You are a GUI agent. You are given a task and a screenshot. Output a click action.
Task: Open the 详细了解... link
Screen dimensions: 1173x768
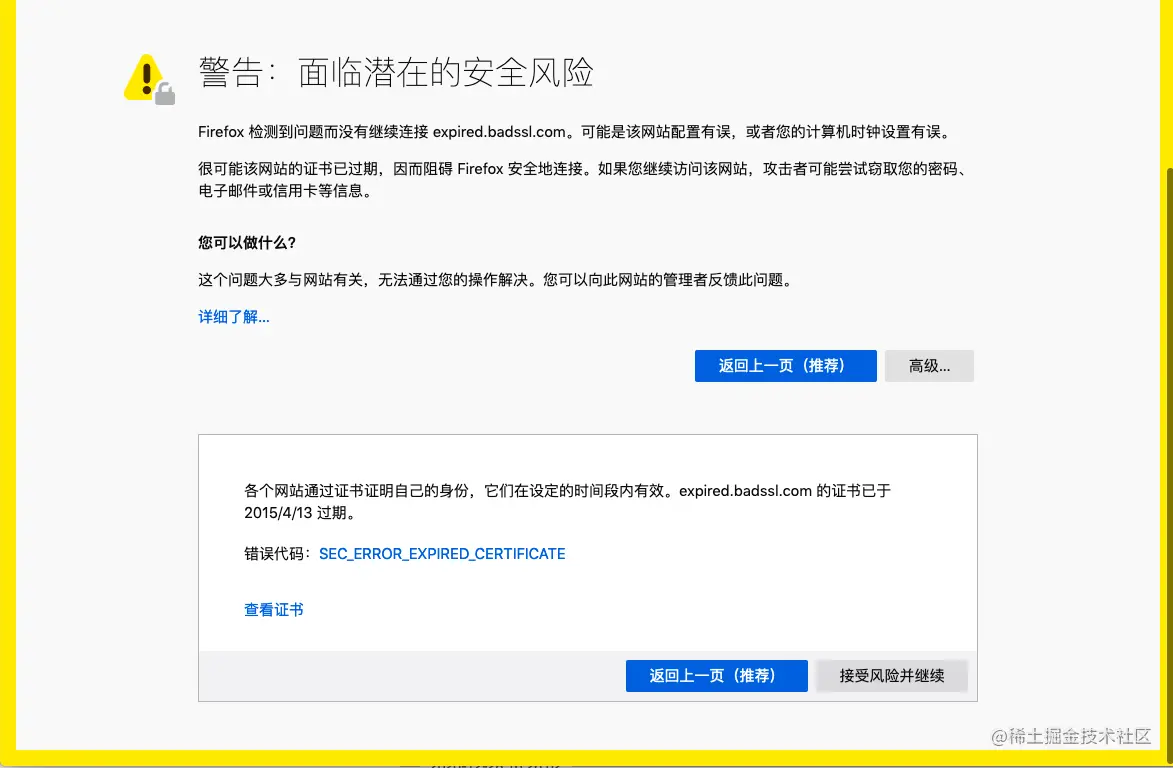point(233,317)
